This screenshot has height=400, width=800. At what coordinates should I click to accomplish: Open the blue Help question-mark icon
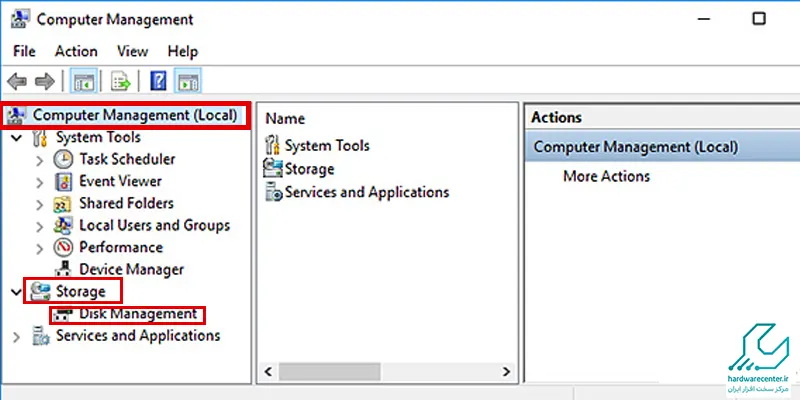tap(158, 81)
